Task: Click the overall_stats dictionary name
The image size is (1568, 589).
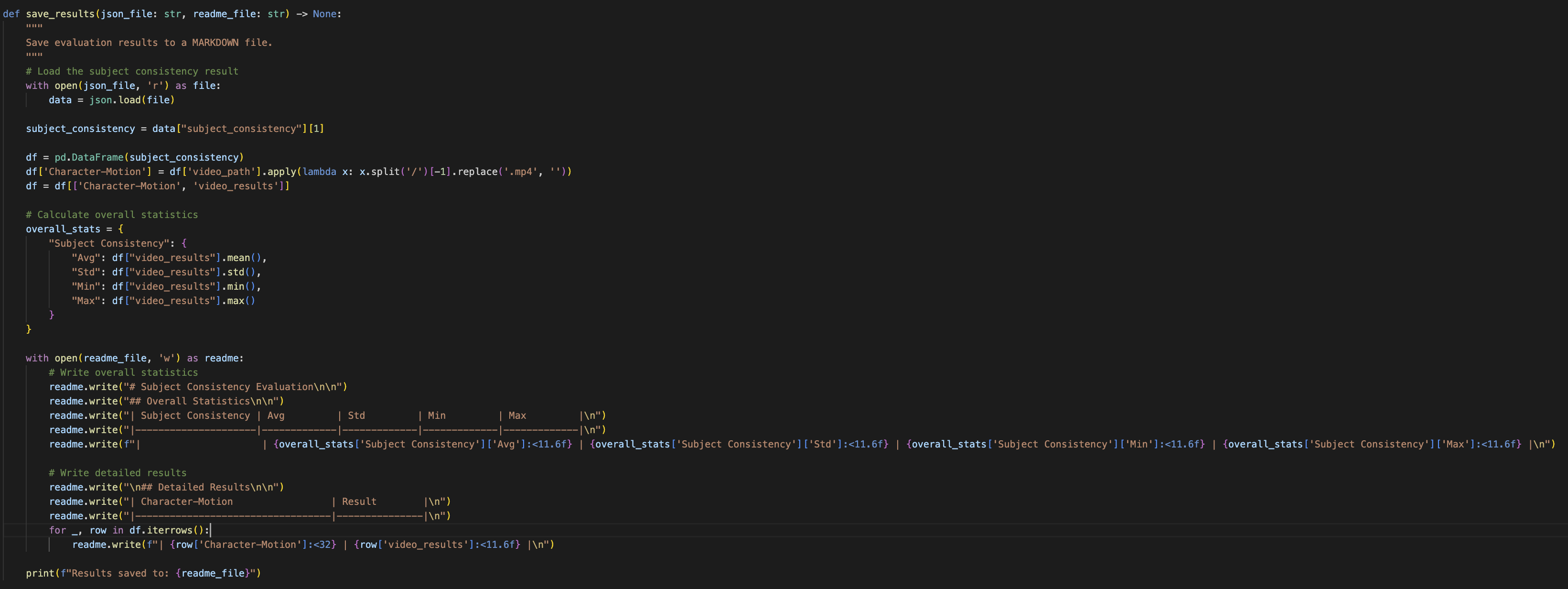Action: pyautogui.click(x=63, y=229)
